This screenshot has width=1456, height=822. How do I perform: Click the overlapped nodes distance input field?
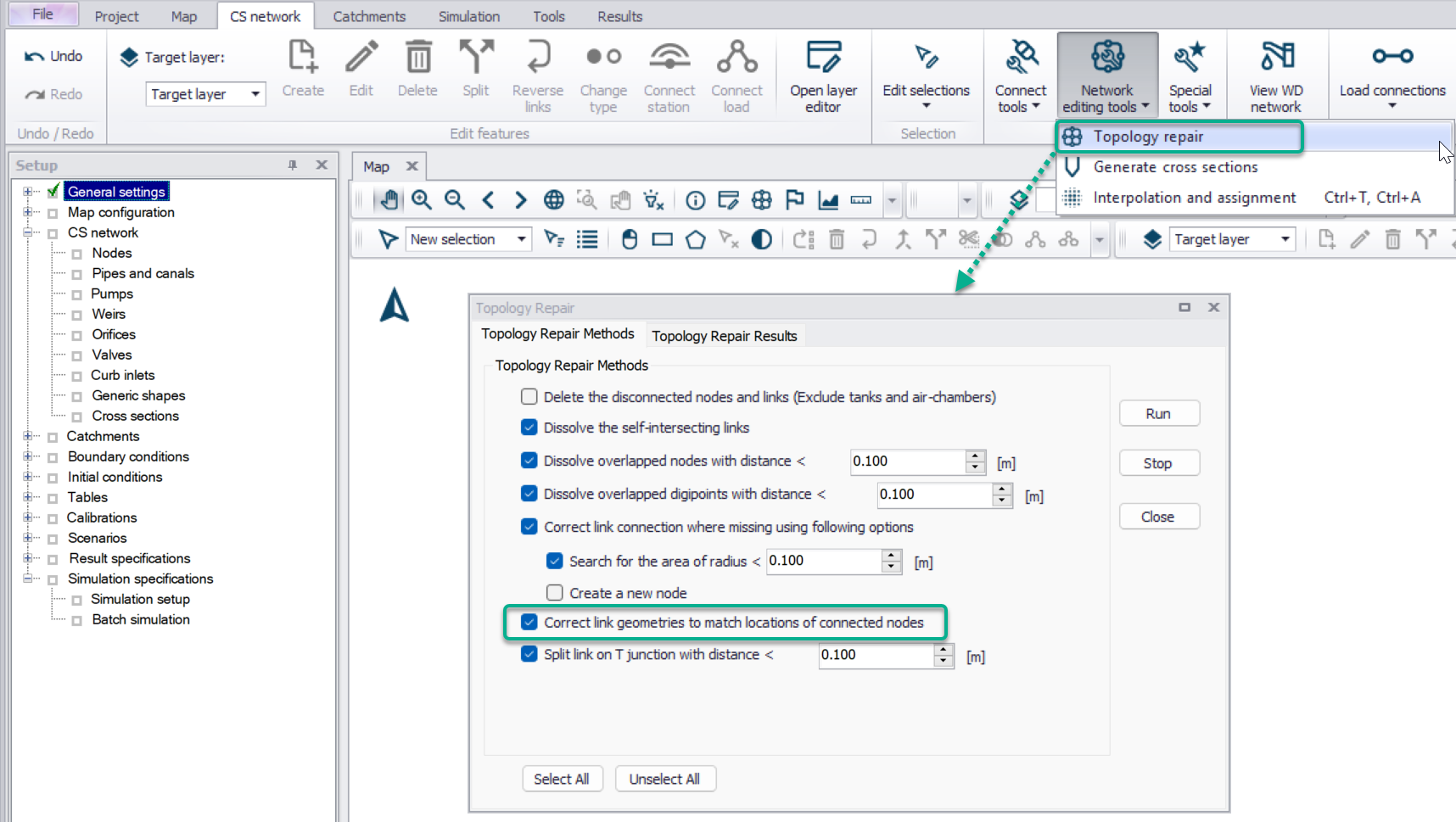(909, 461)
